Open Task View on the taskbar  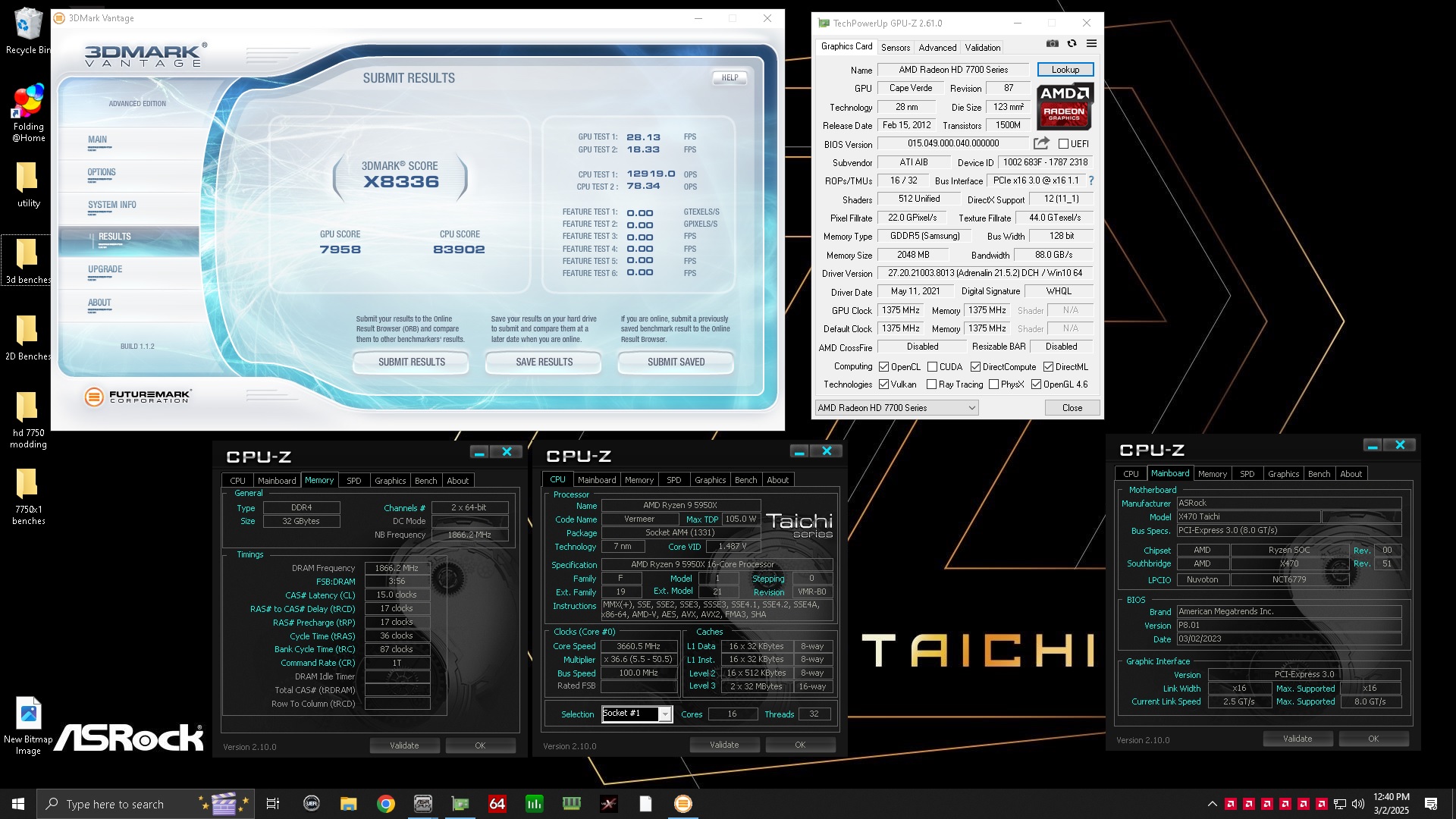(273, 804)
